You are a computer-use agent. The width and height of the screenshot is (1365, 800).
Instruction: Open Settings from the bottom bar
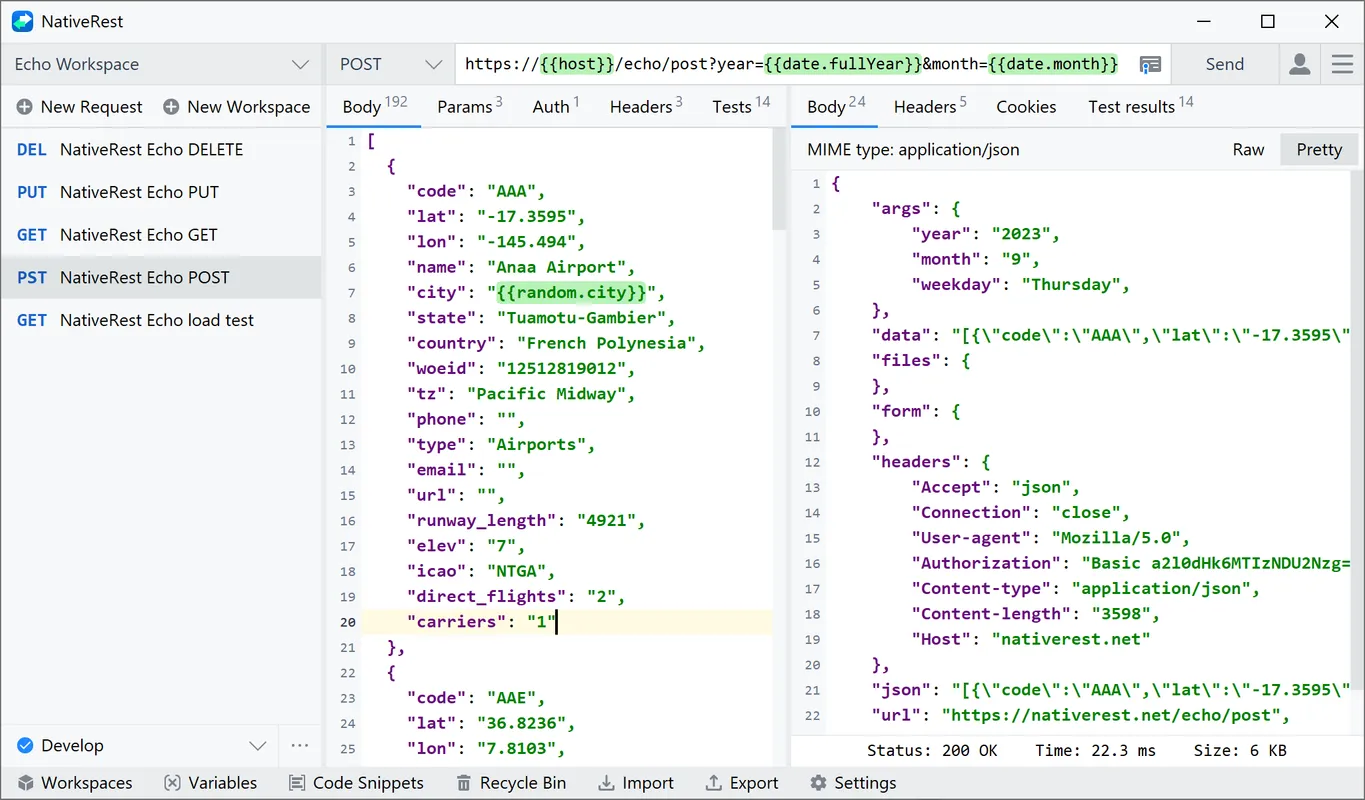click(x=853, y=782)
